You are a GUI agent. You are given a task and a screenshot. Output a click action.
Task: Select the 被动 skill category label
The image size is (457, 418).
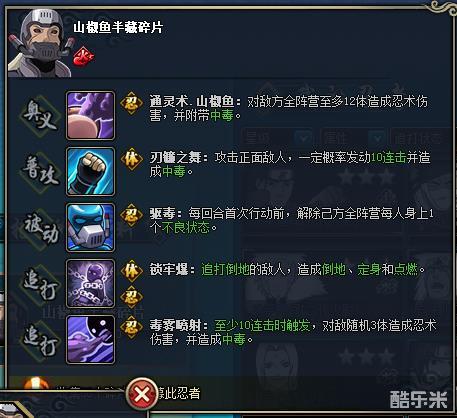pos(41,229)
